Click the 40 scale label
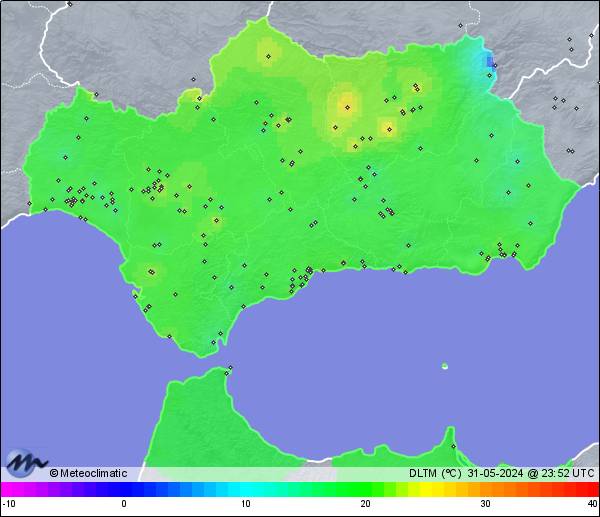600x517 pixels. click(x=592, y=504)
